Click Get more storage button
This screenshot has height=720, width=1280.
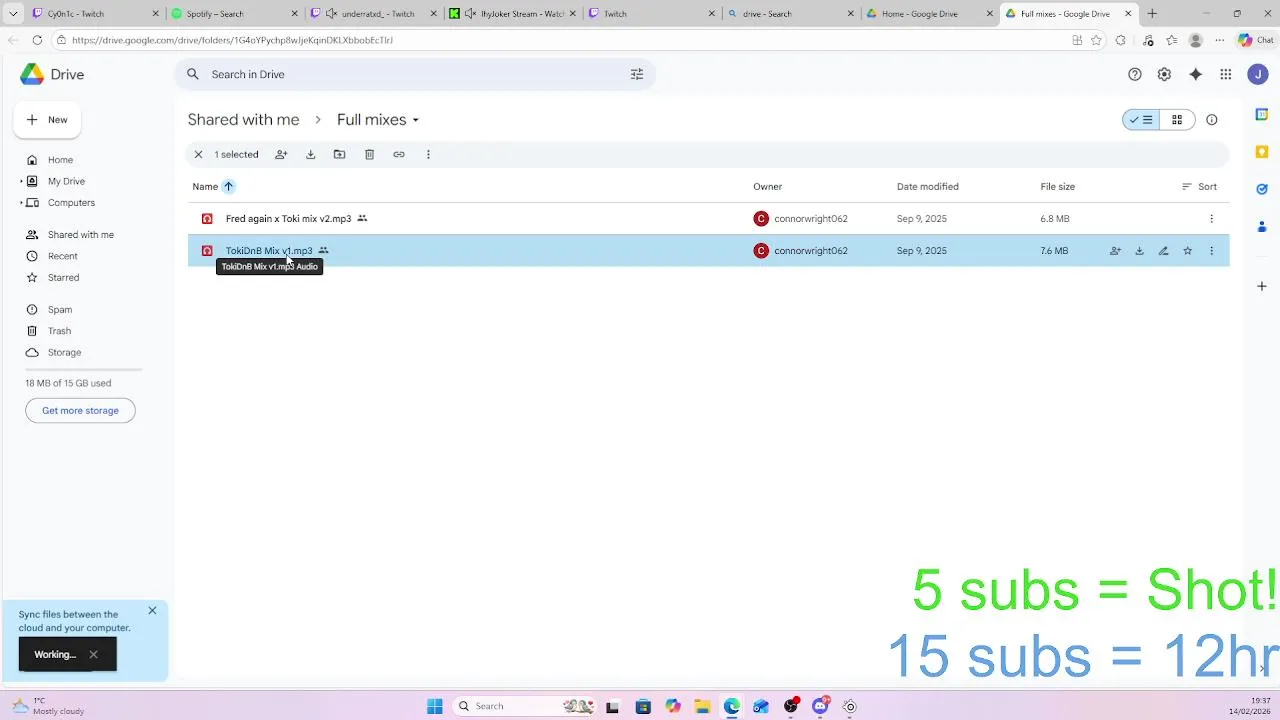[80, 411]
